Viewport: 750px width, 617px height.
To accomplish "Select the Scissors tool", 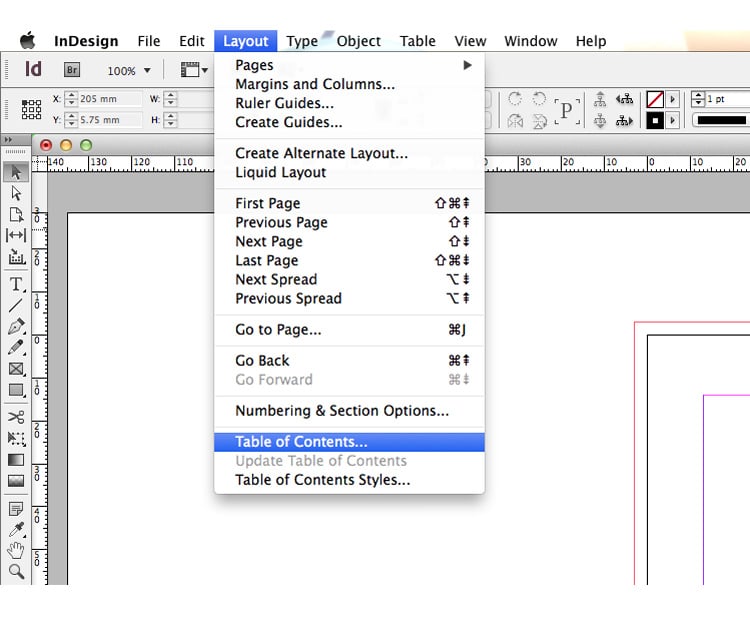I will 16,417.
